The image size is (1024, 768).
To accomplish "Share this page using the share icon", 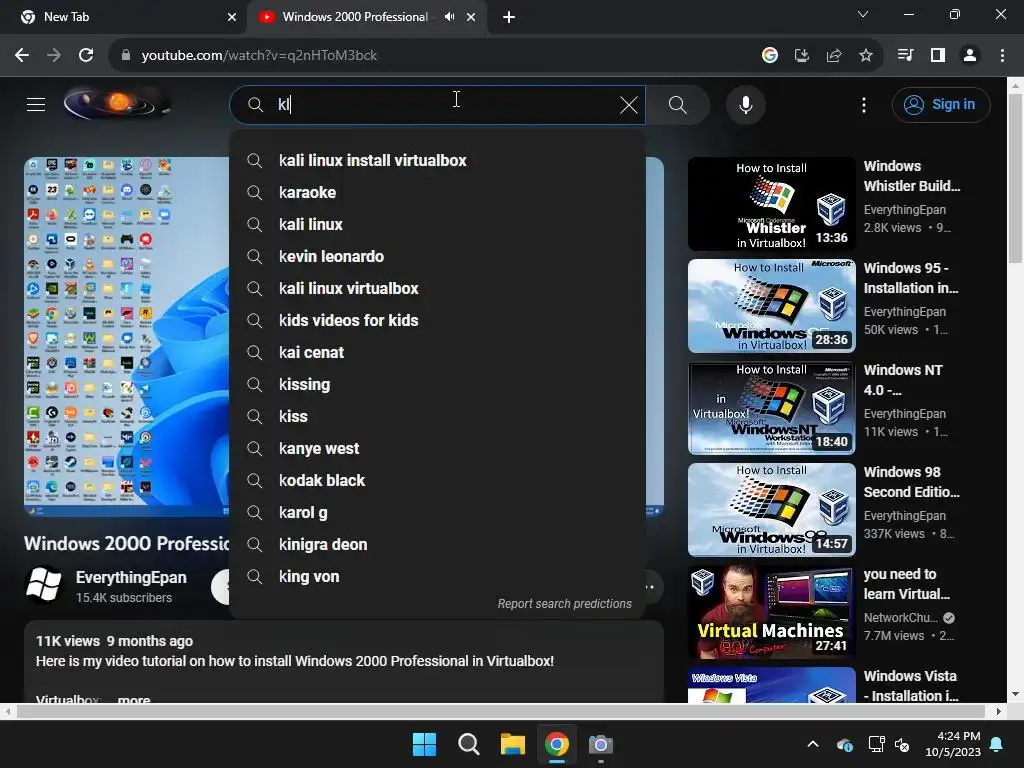I will pos(834,56).
